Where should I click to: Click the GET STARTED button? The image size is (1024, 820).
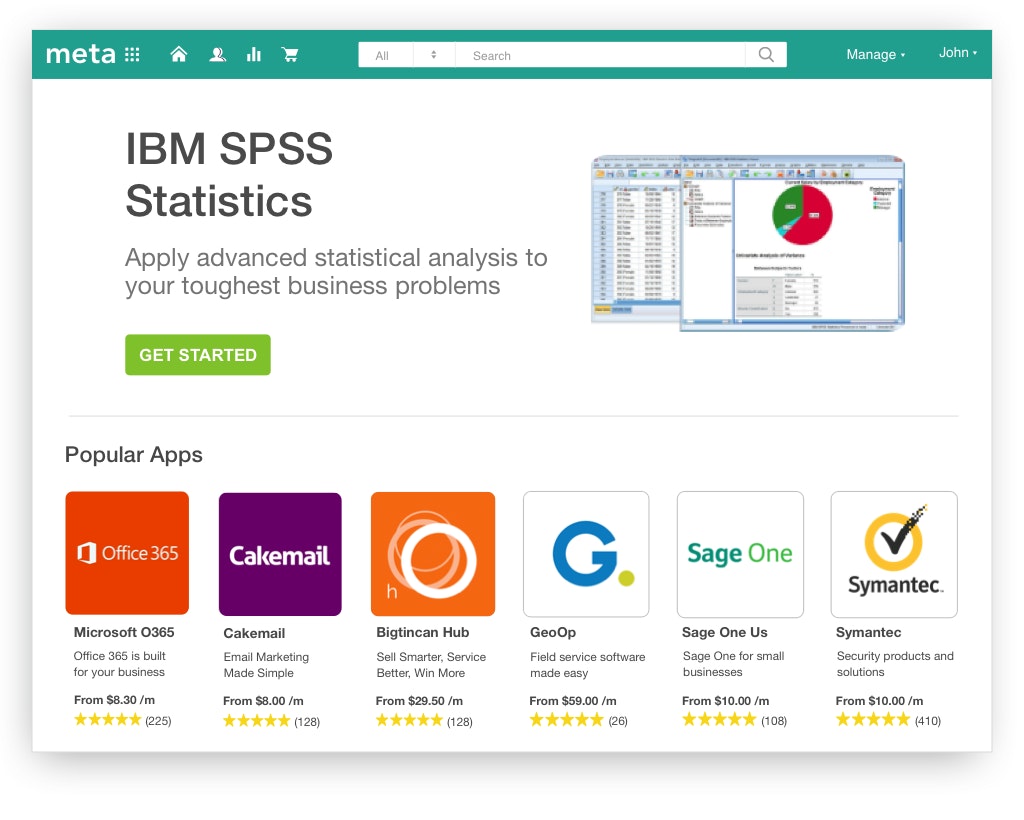pyautogui.click(x=198, y=355)
